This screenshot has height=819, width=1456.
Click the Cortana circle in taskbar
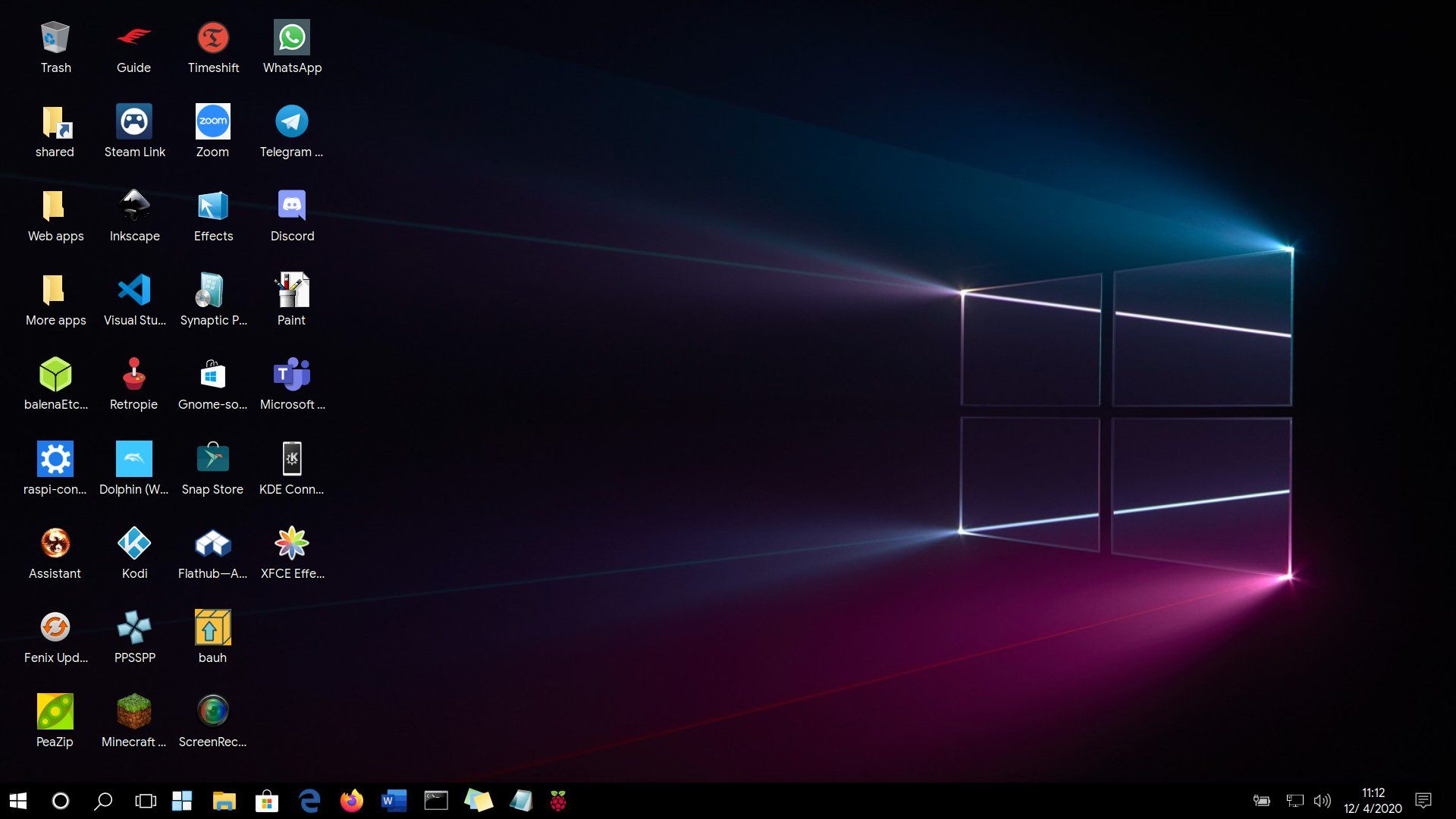(x=61, y=801)
